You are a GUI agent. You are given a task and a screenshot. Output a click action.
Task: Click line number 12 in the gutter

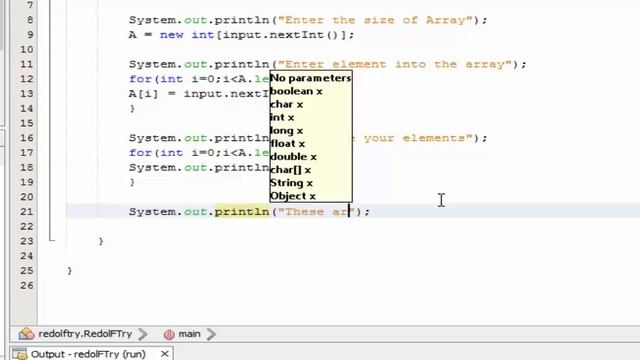click(27, 79)
